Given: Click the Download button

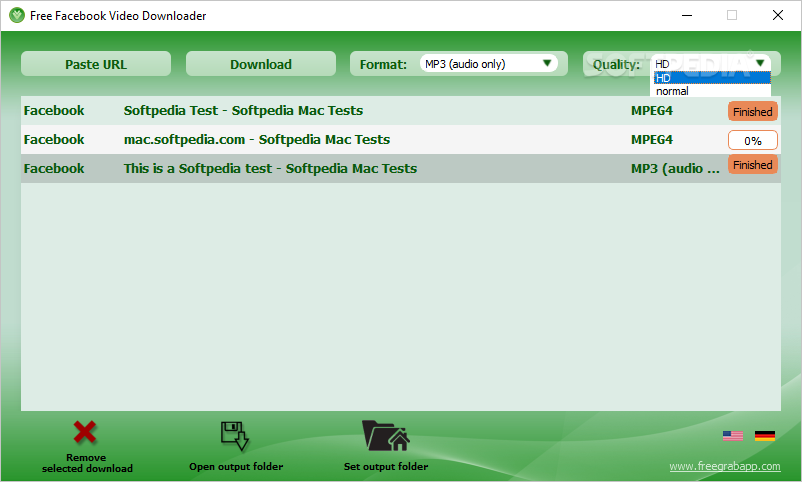Looking at the screenshot, I should [260, 64].
